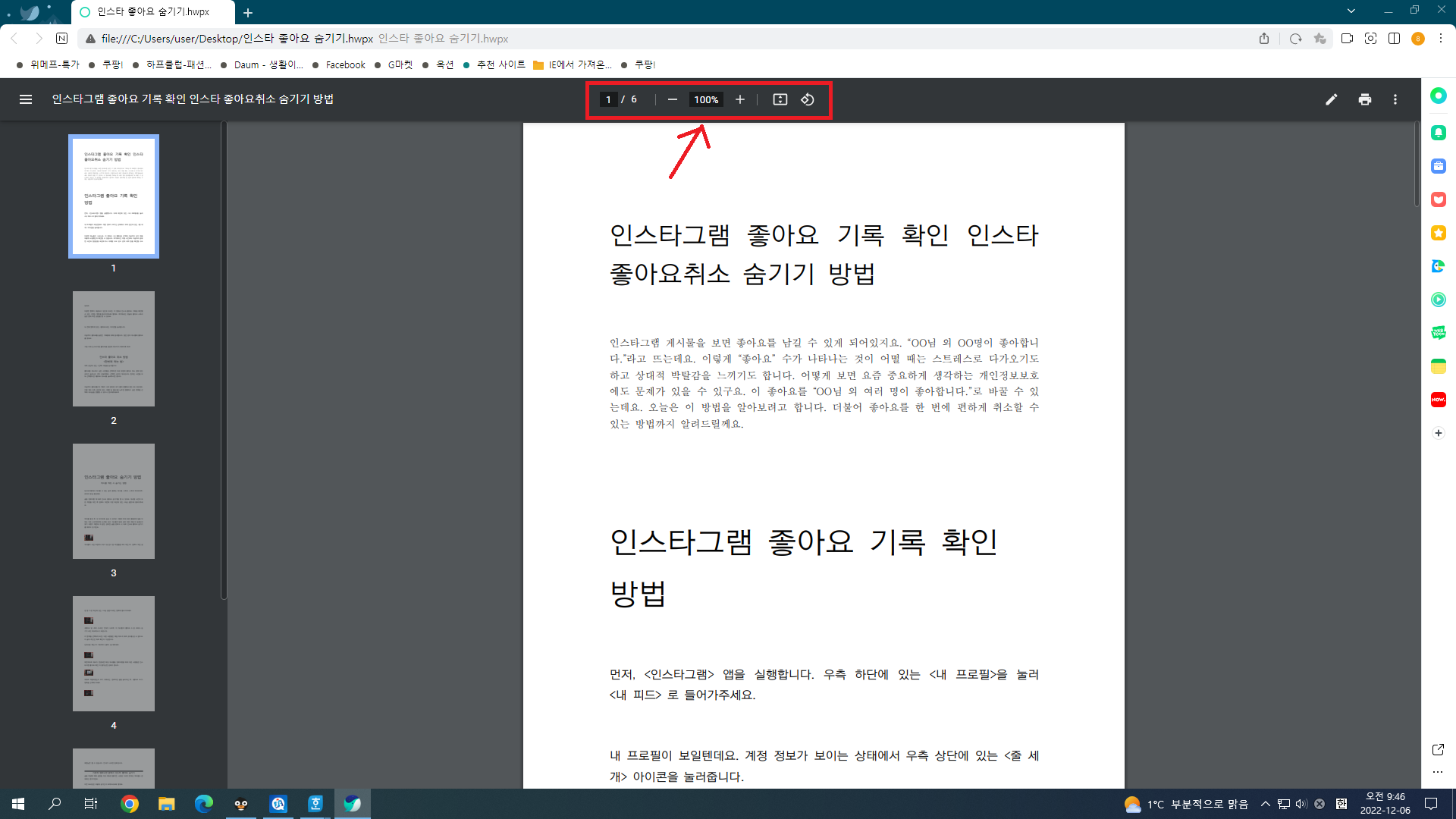This screenshot has width=1456, height=819.
Task: Click the browser reload icon
Action: (1295, 39)
